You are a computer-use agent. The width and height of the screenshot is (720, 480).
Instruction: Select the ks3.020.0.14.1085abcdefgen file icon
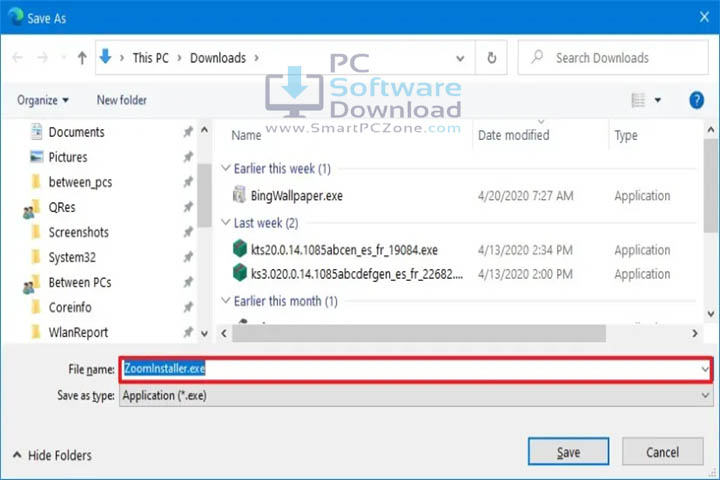tap(240, 272)
